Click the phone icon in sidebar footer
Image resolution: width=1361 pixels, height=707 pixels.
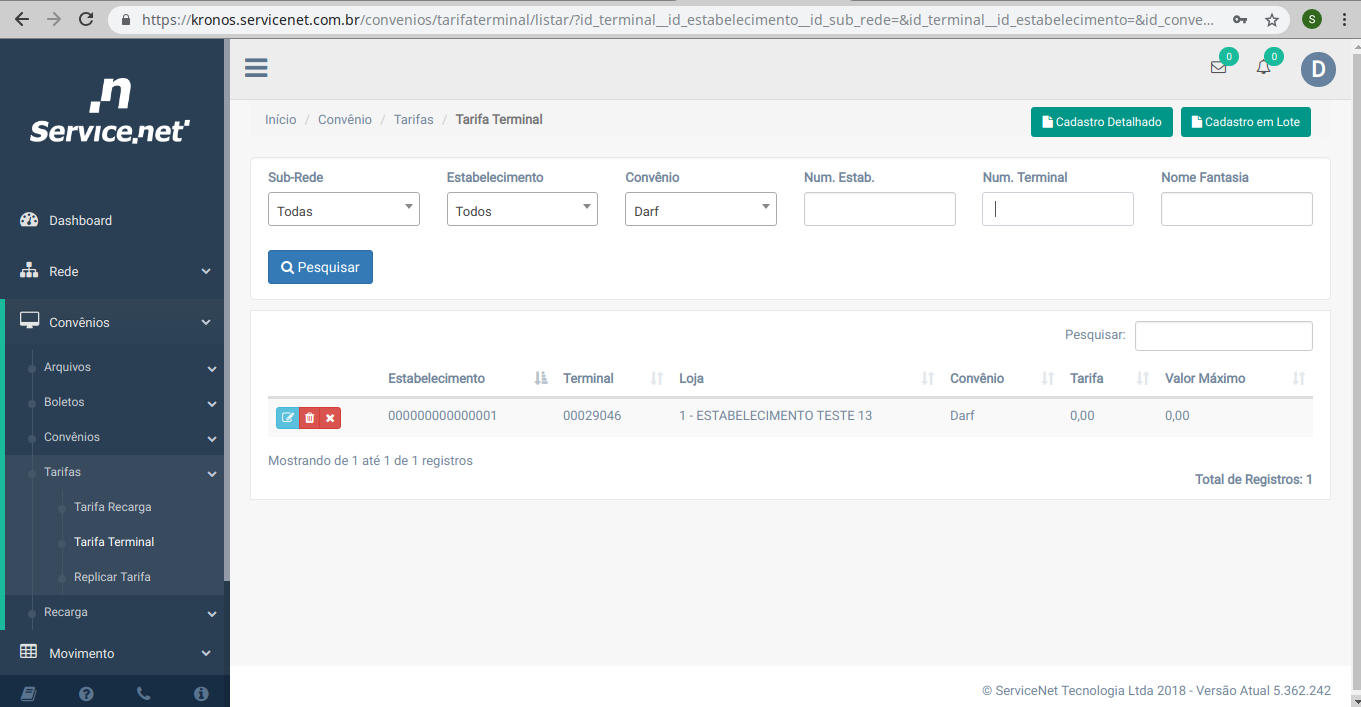[143, 693]
